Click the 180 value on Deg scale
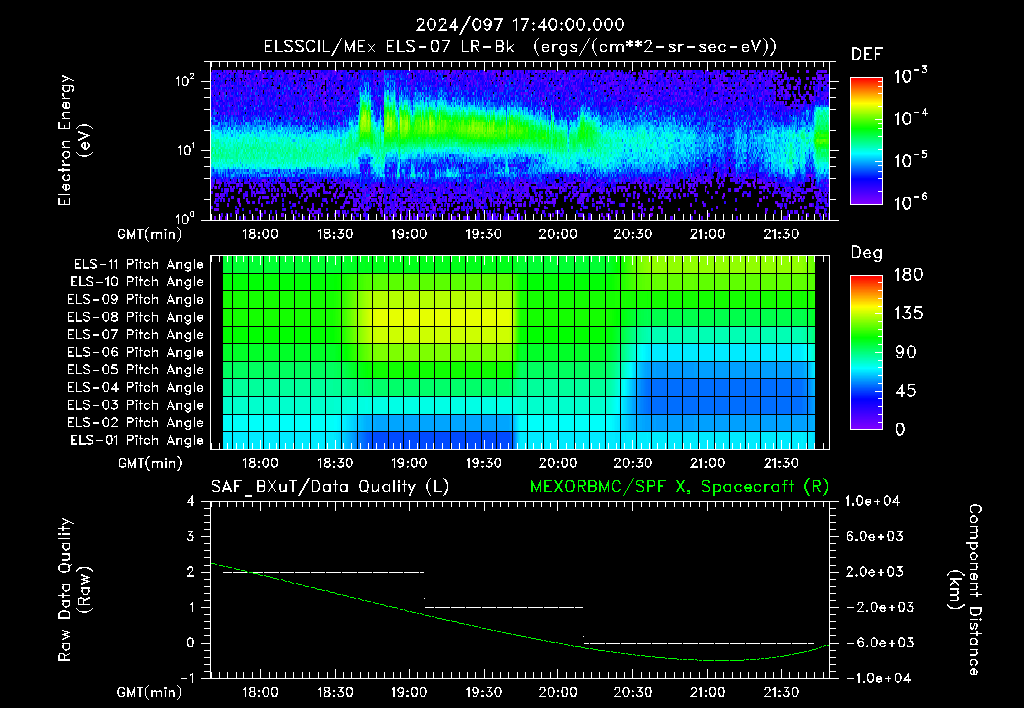Screen dimensions: 1024x708 point(908,275)
